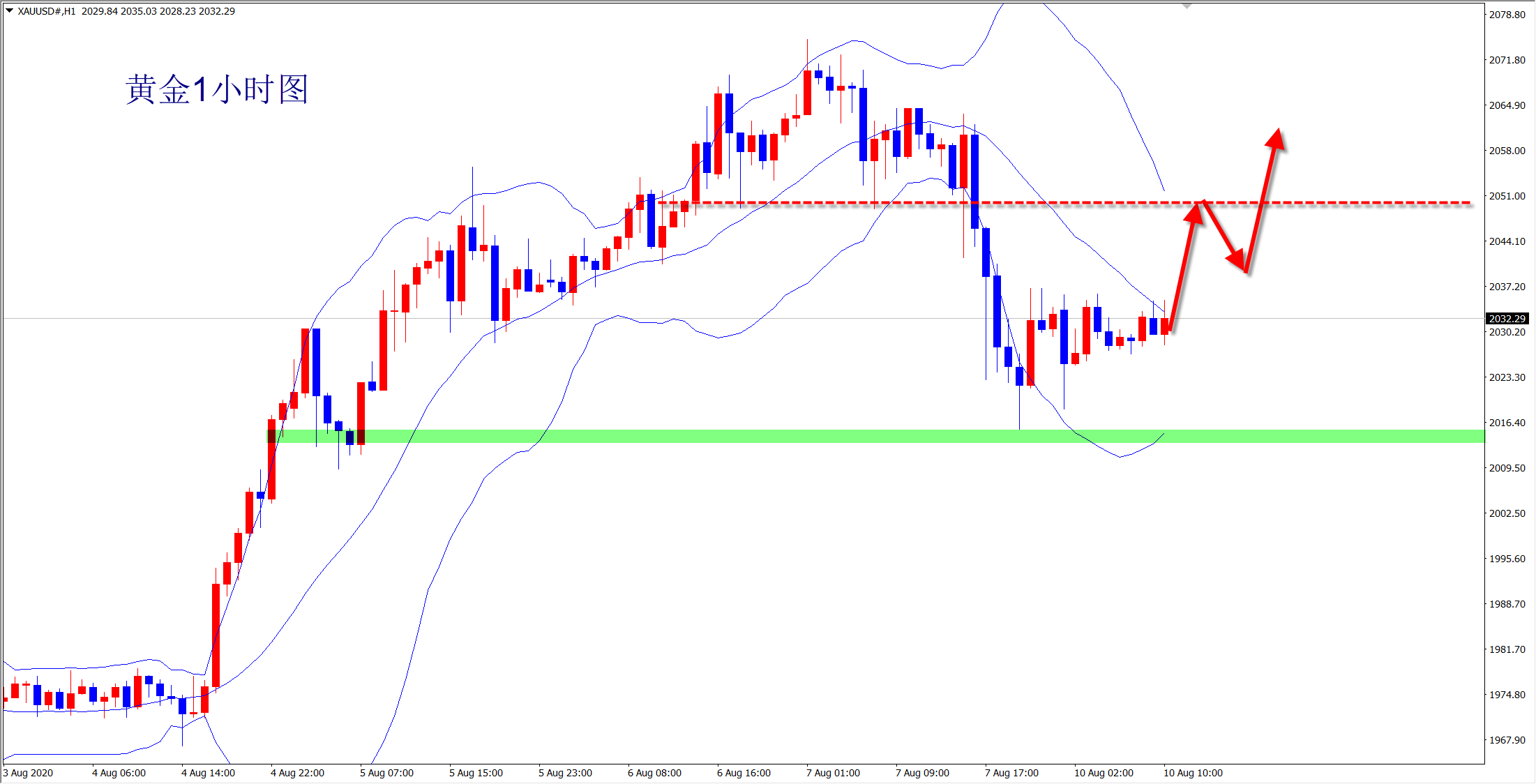
Task: Click the 6 Aug 08:00 time label
Action: tap(654, 773)
